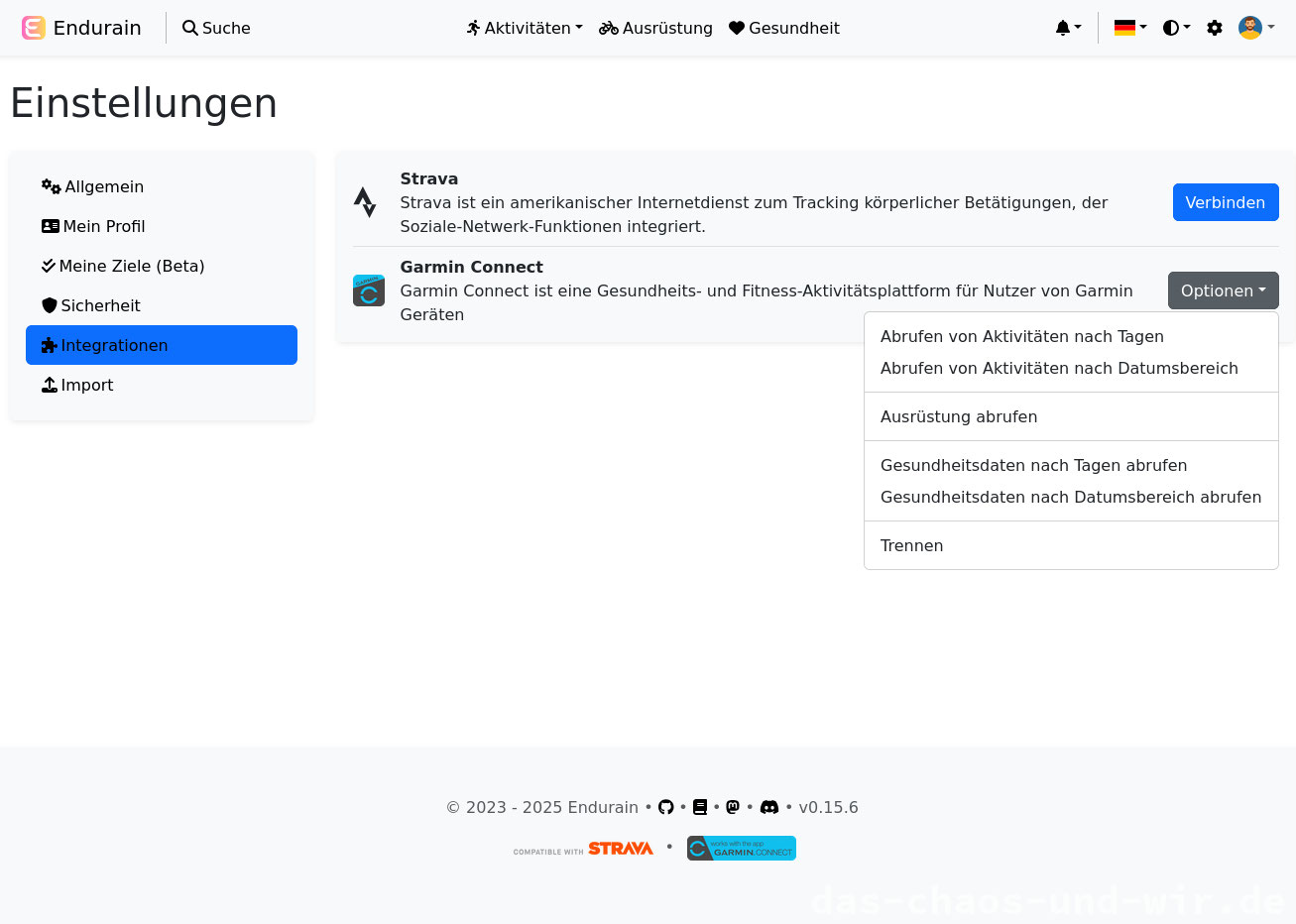
Task: Open the notifications bell menu
Action: (1068, 28)
